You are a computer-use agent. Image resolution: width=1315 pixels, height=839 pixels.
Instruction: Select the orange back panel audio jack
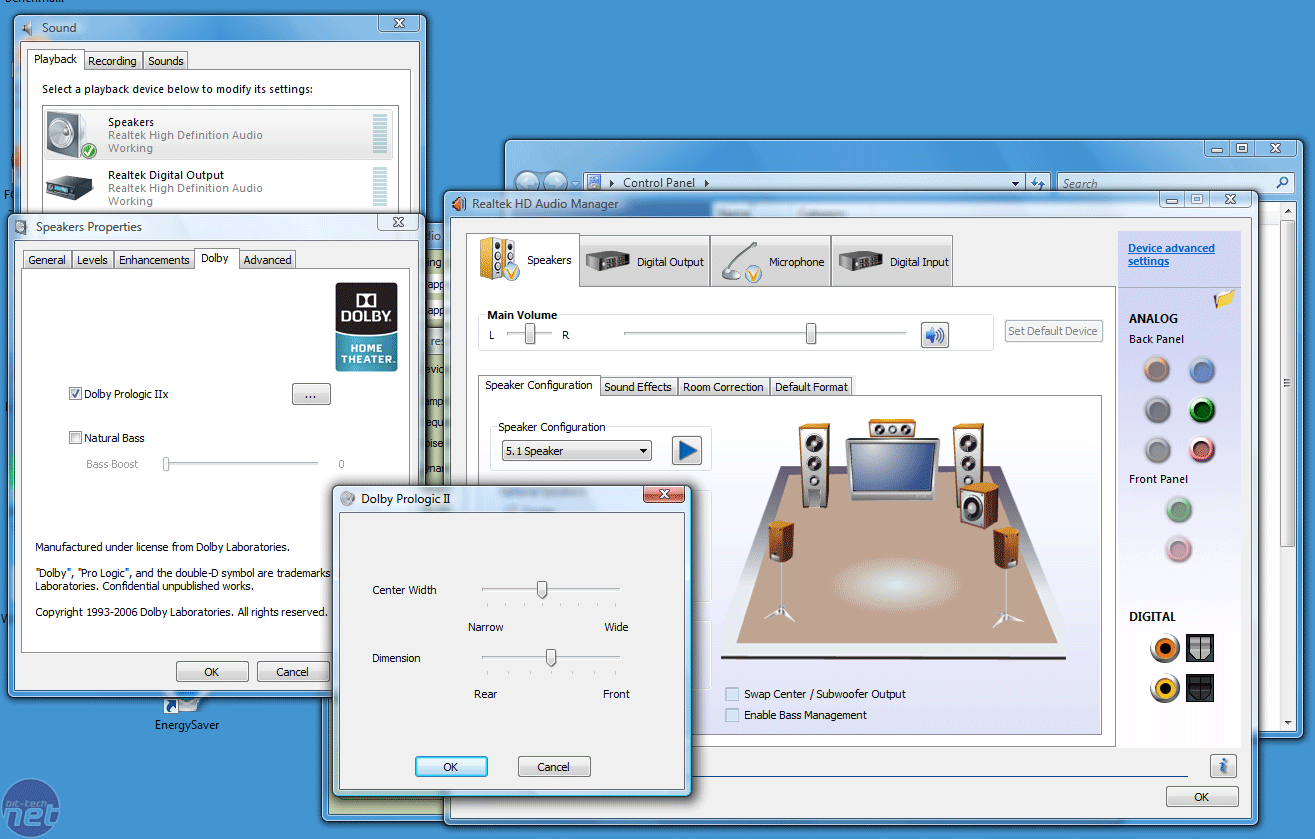(x=1157, y=371)
